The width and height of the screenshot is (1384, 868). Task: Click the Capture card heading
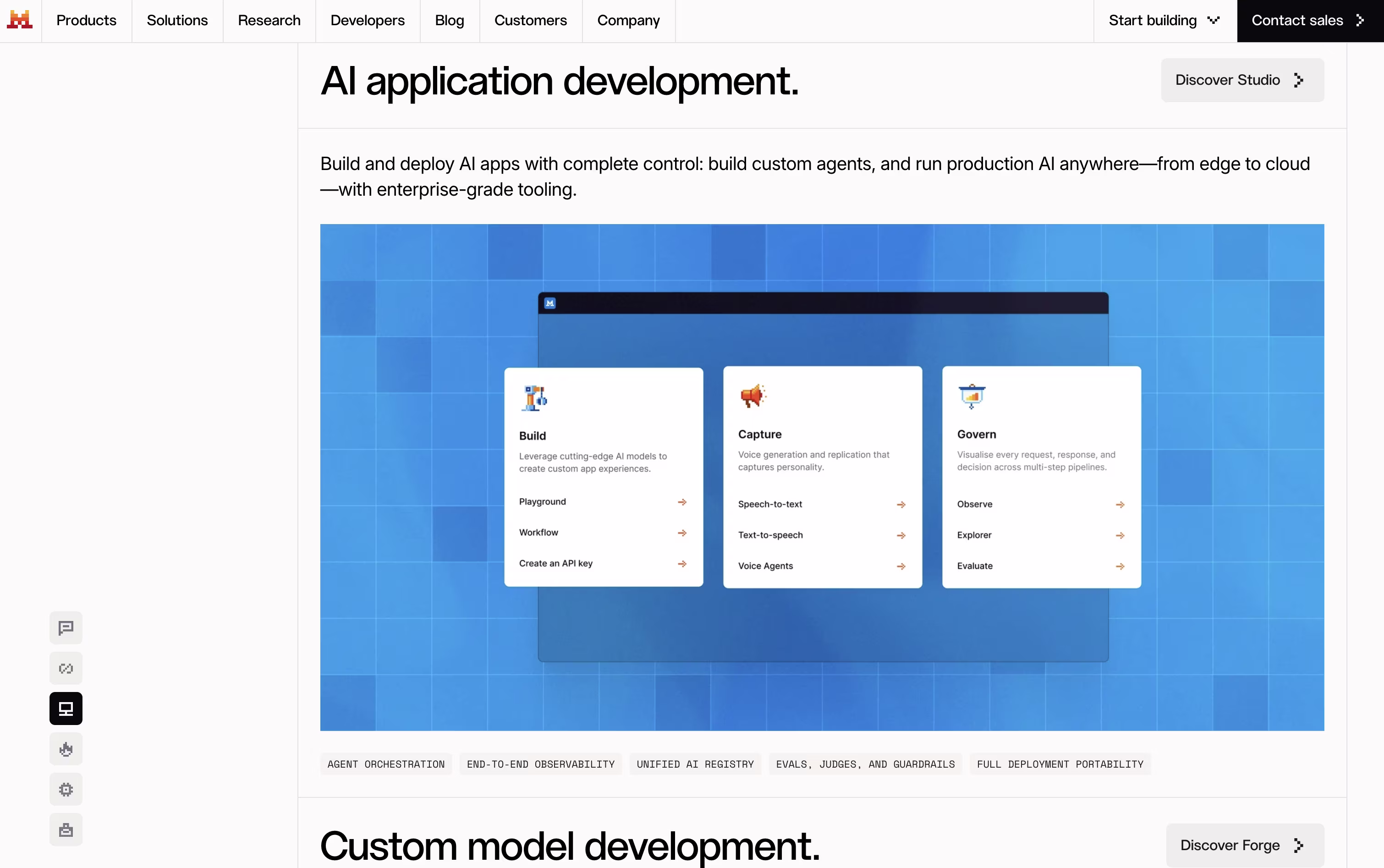(x=759, y=434)
